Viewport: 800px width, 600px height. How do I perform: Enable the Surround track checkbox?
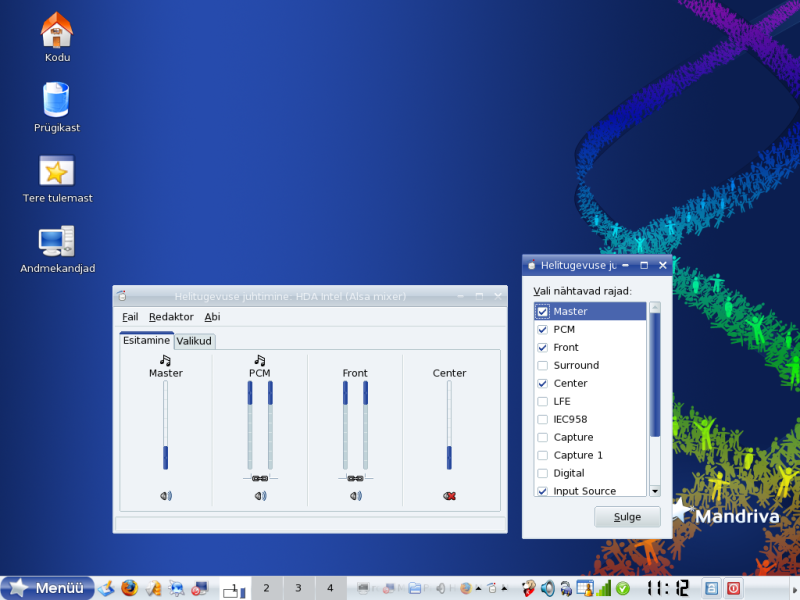tap(542, 365)
